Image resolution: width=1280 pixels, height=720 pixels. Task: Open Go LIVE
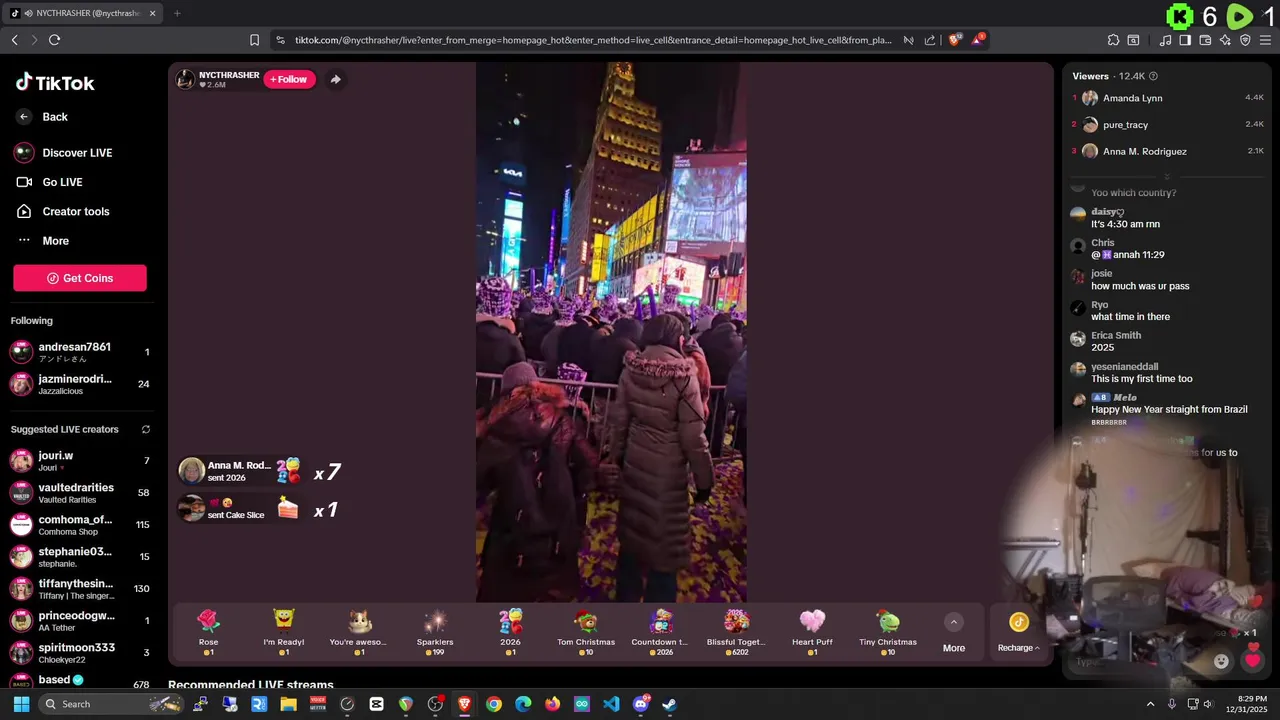tap(49, 182)
